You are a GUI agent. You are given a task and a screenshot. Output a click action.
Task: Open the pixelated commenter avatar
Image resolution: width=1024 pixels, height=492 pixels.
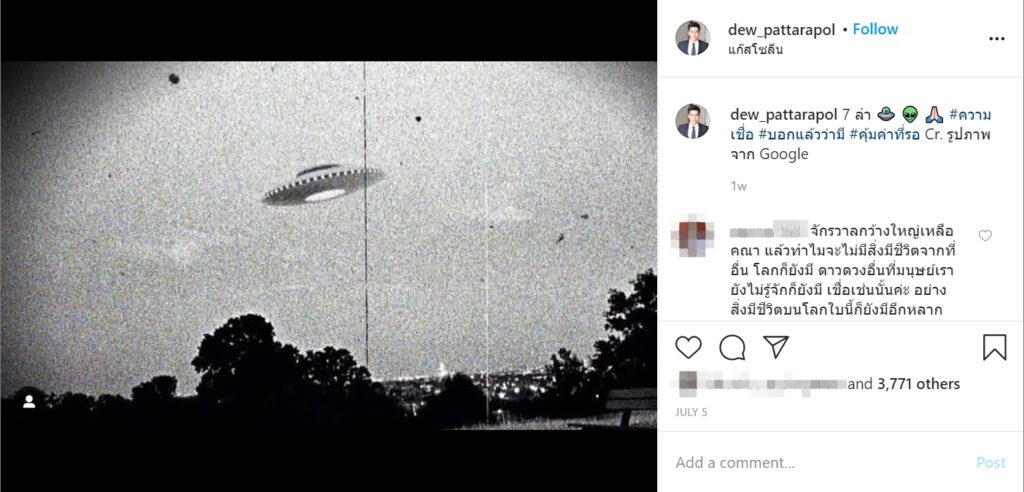coord(692,238)
